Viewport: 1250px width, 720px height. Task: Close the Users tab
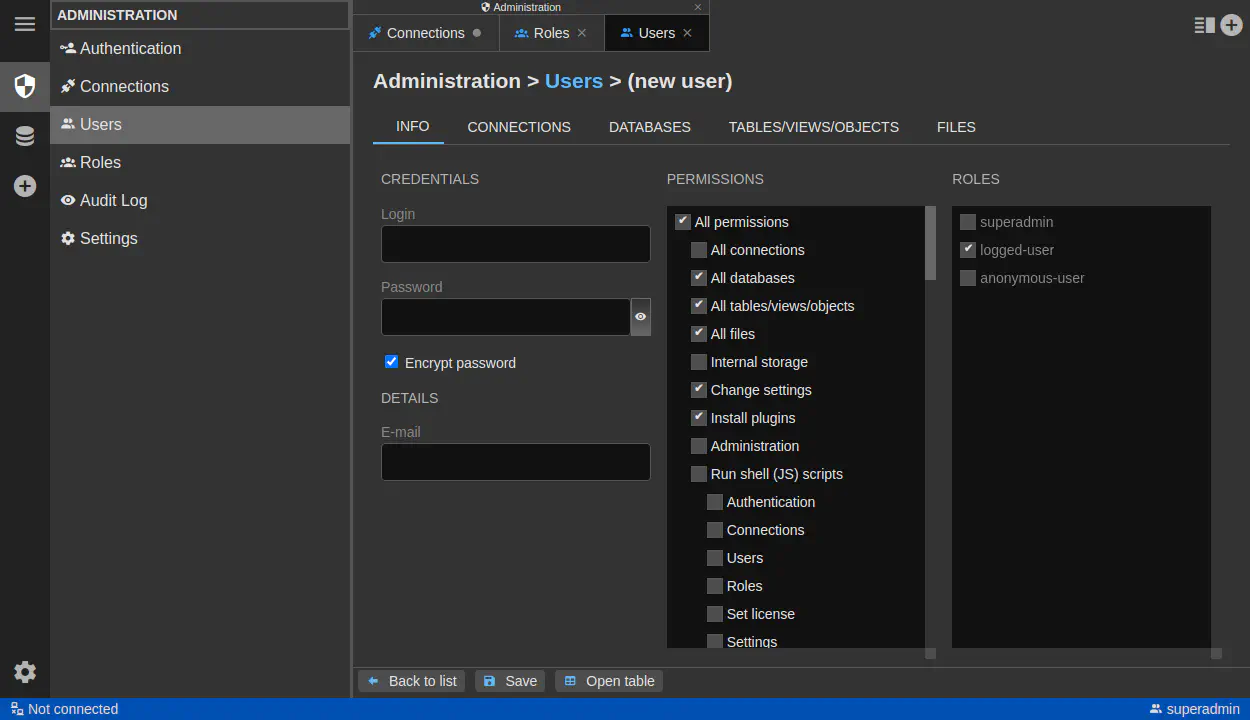click(x=687, y=33)
